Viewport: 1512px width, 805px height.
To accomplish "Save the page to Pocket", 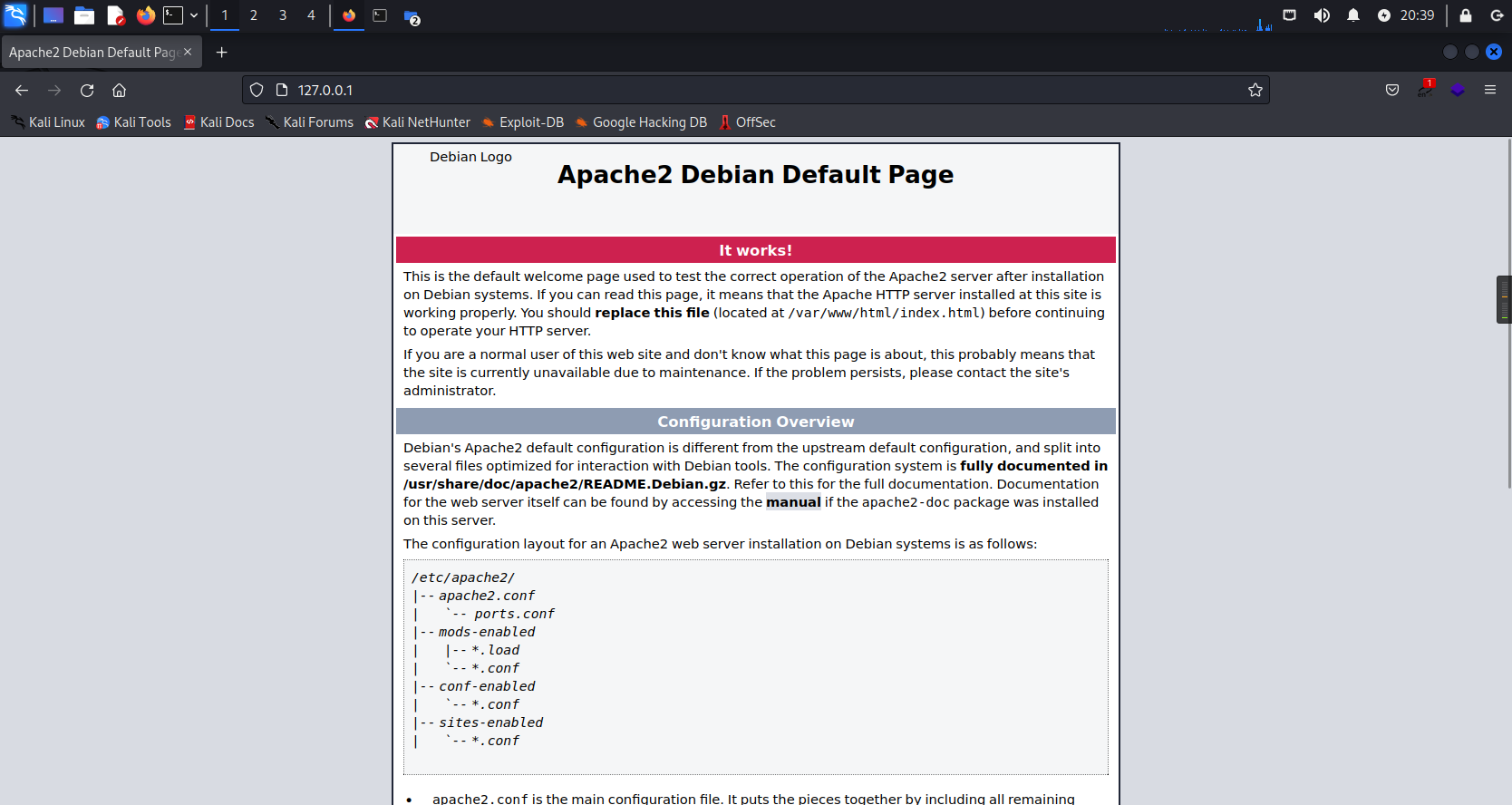I will [1392, 90].
